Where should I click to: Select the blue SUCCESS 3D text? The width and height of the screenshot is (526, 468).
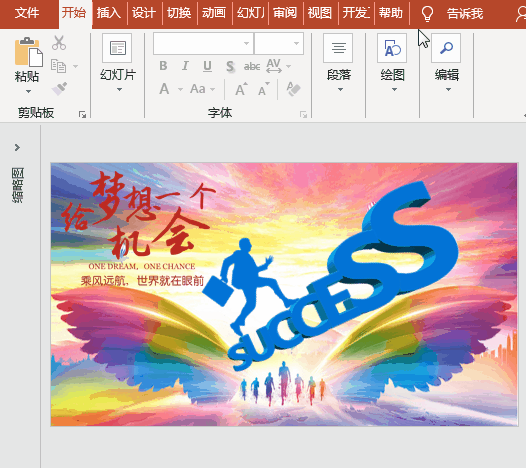(x=343, y=276)
